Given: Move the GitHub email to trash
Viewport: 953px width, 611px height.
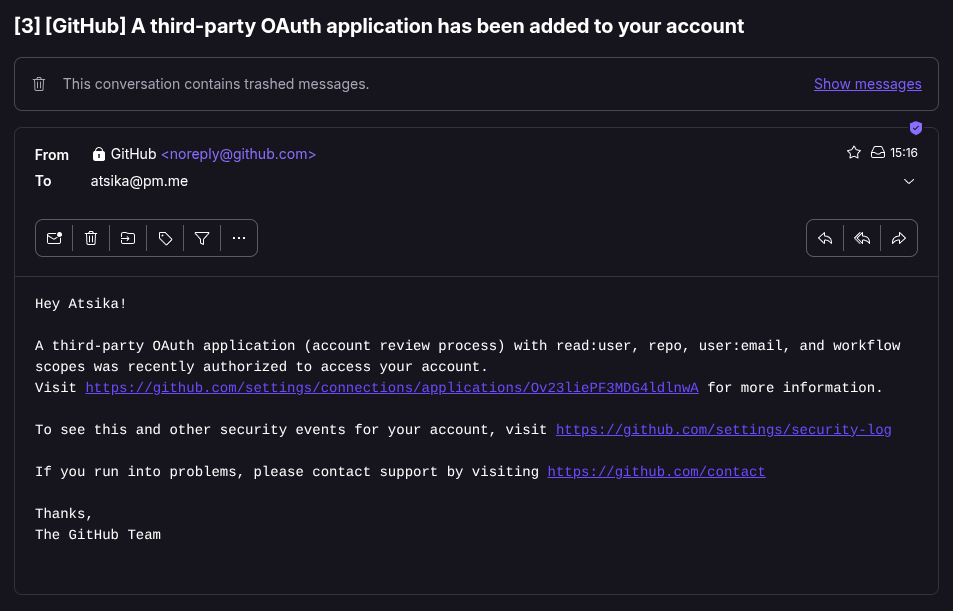Looking at the screenshot, I should point(91,238).
